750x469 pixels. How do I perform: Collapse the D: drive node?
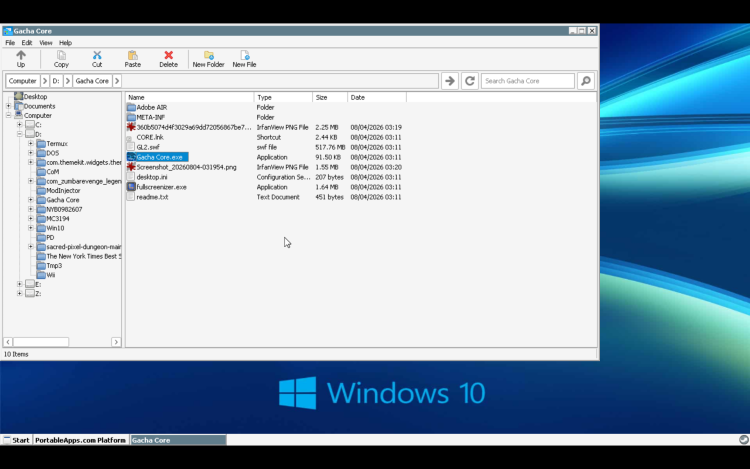coord(20,134)
